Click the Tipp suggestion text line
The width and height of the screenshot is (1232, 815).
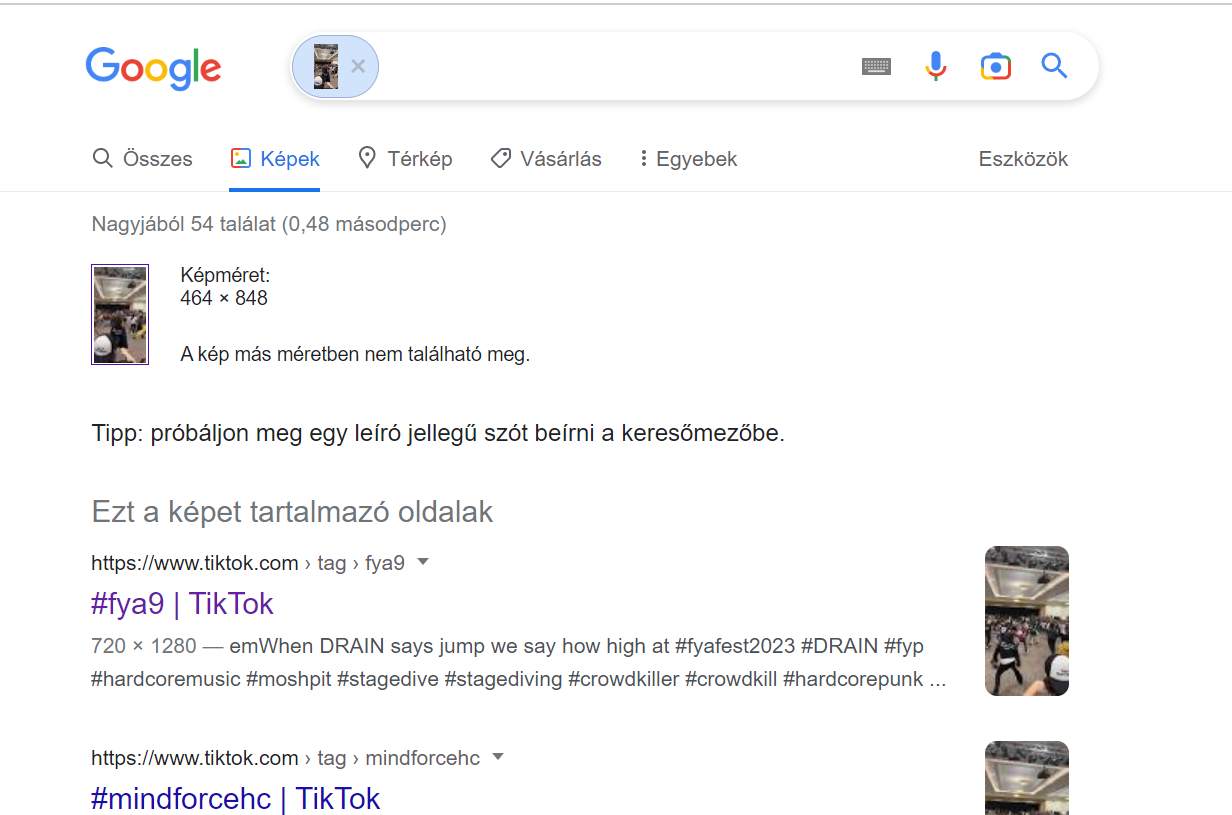point(438,434)
